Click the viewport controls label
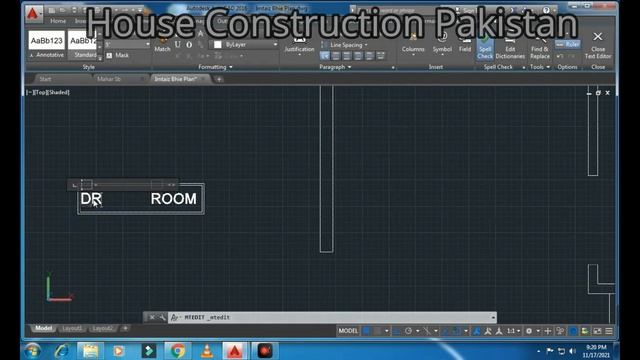Image resolution: width=640 pixels, height=360 pixels. pyautogui.click(x=48, y=93)
